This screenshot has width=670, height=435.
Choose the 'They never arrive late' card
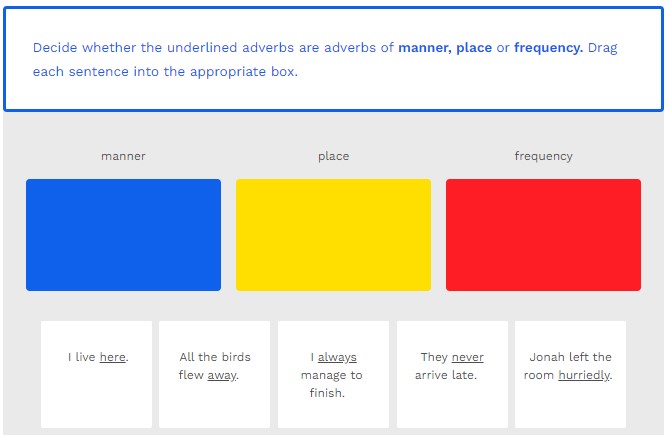click(452, 374)
